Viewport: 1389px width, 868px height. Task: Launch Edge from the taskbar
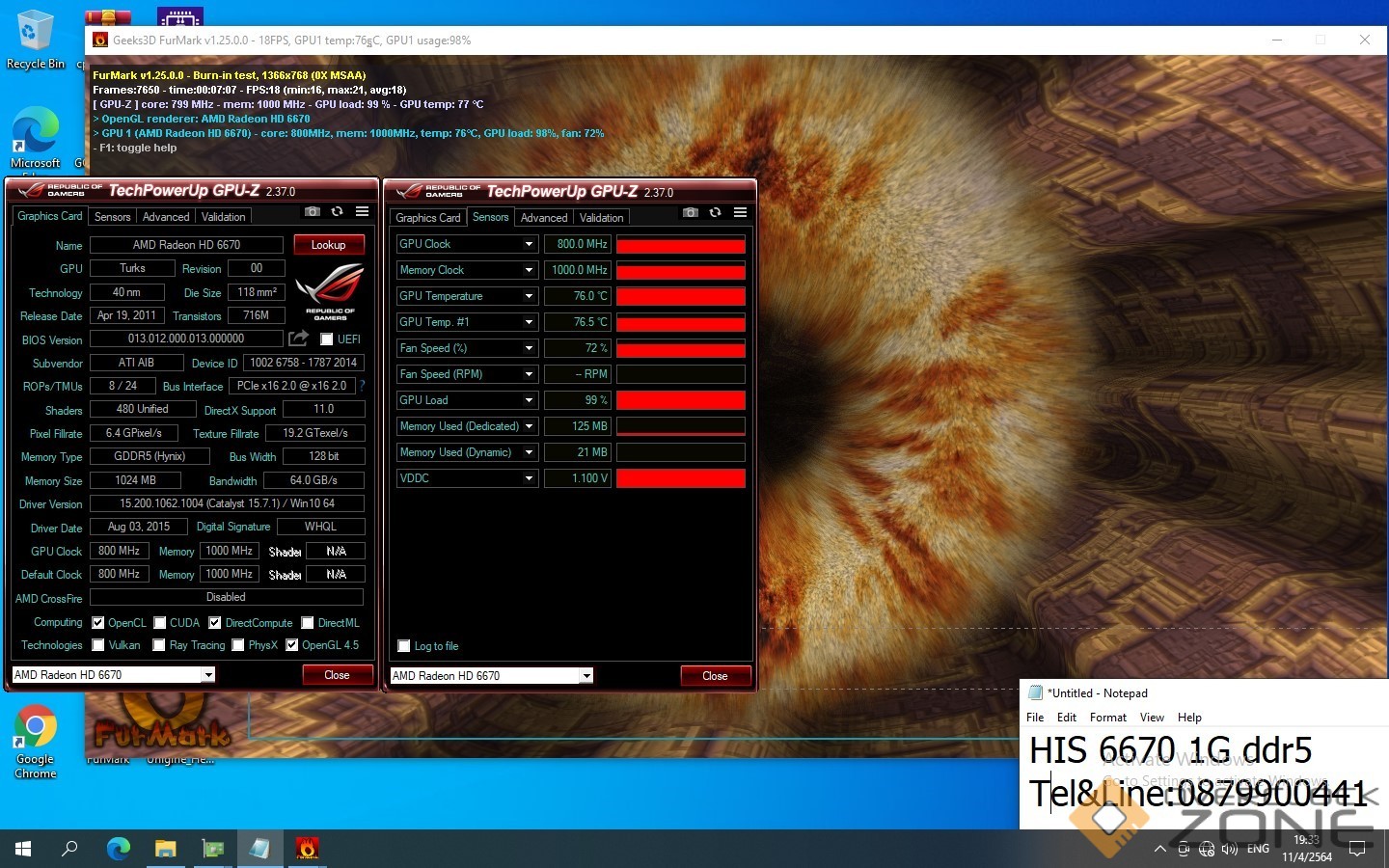coord(118,849)
